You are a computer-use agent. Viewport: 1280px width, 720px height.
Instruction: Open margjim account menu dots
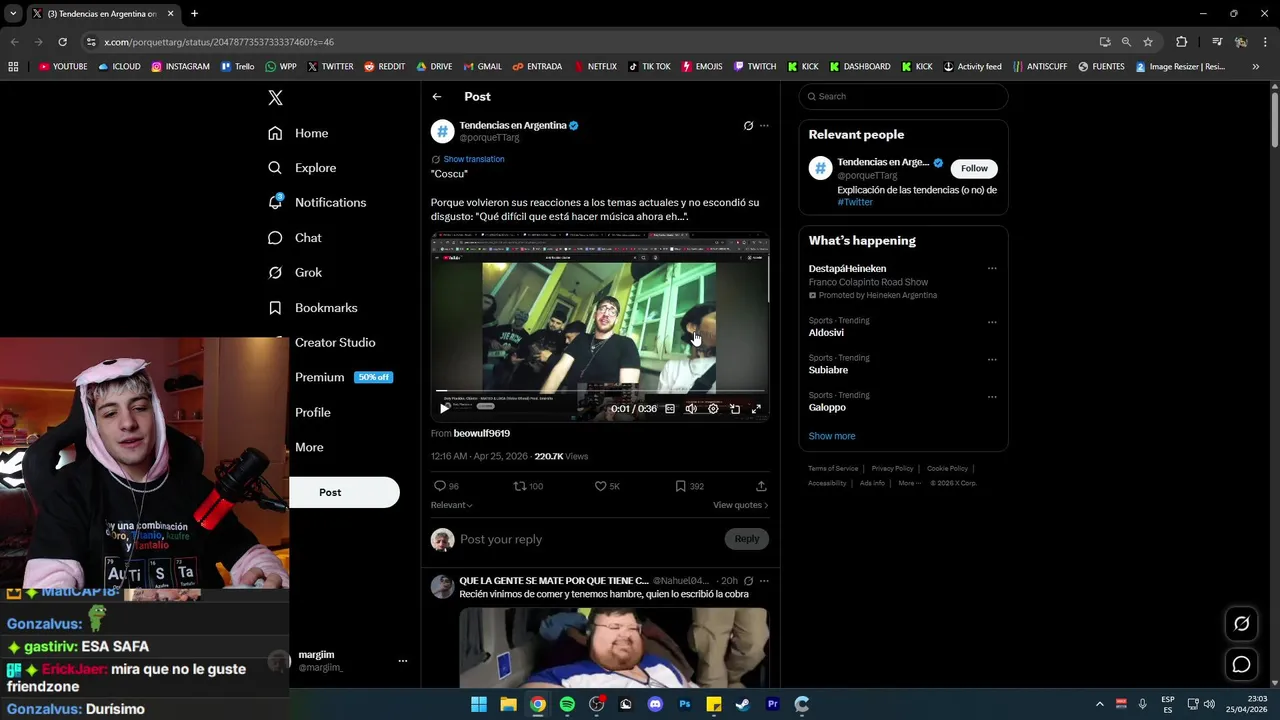(x=403, y=661)
